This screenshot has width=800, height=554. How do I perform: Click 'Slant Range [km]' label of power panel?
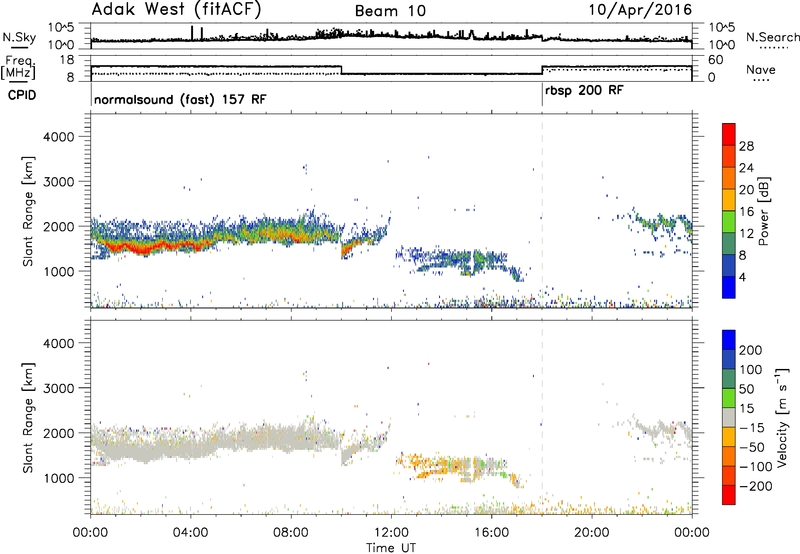29,211
